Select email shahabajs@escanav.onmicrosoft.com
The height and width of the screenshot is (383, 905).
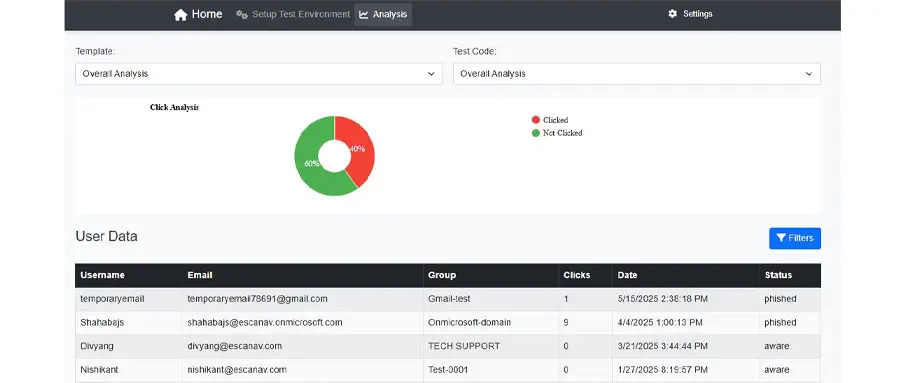[x=265, y=322]
